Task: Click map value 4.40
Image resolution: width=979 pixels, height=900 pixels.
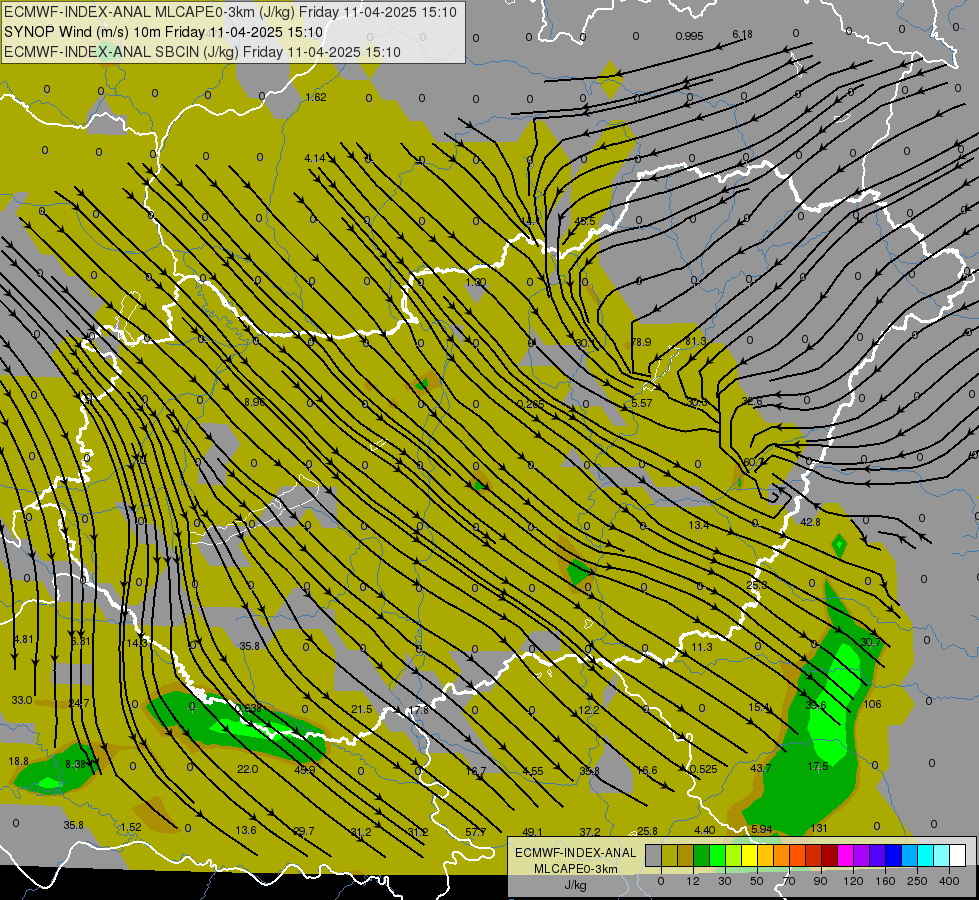Action: click(705, 830)
